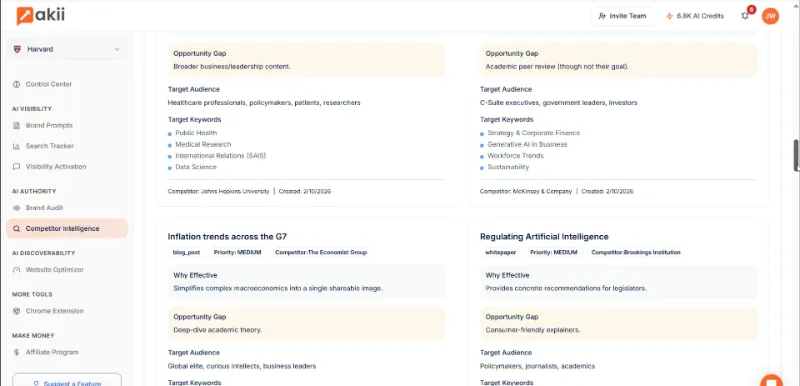Open the JW user avatar menu
This screenshot has width=800, height=386.
pos(770,16)
